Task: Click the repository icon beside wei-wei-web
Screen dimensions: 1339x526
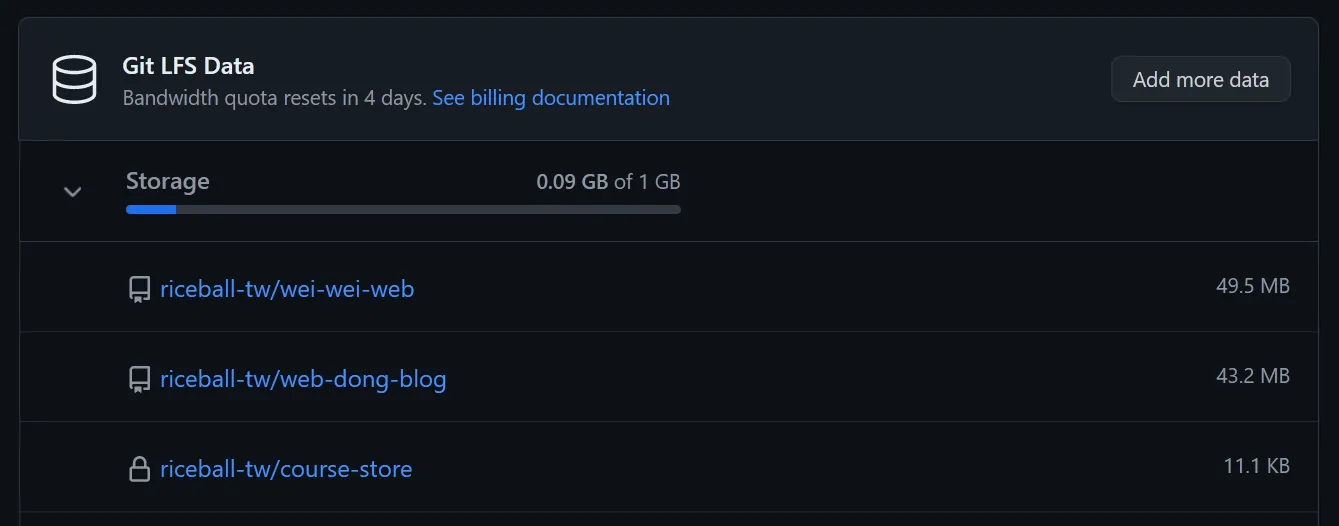Action: click(x=139, y=290)
